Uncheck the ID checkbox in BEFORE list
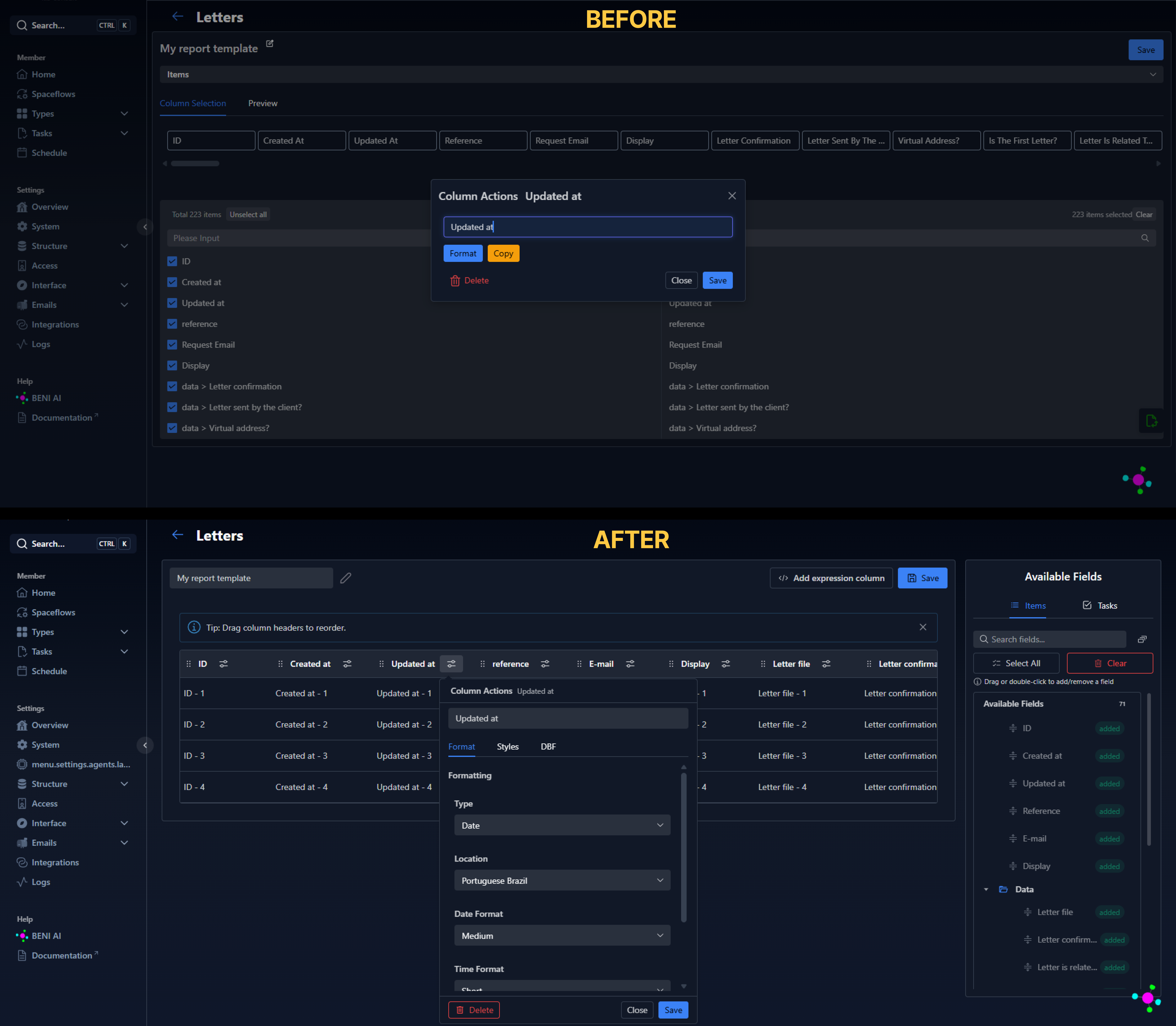The height and width of the screenshot is (1026, 1176). [172, 262]
